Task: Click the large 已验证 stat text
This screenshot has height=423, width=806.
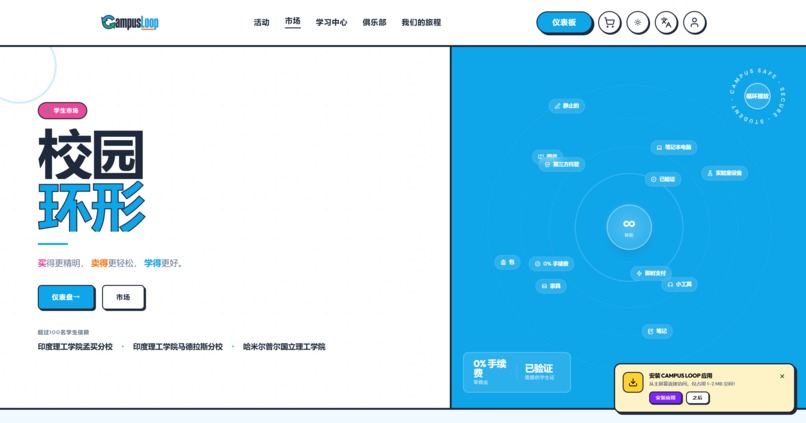Action: coord(539,368)
